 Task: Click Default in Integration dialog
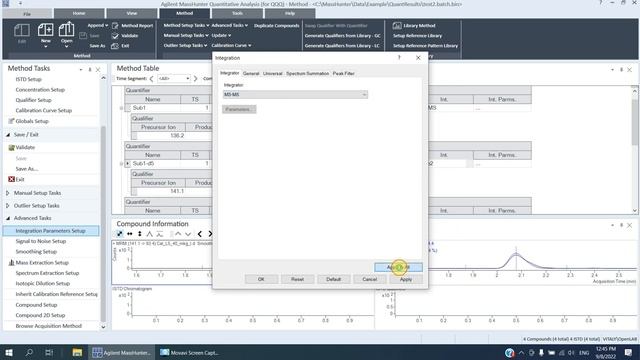(x=333, y=279)
